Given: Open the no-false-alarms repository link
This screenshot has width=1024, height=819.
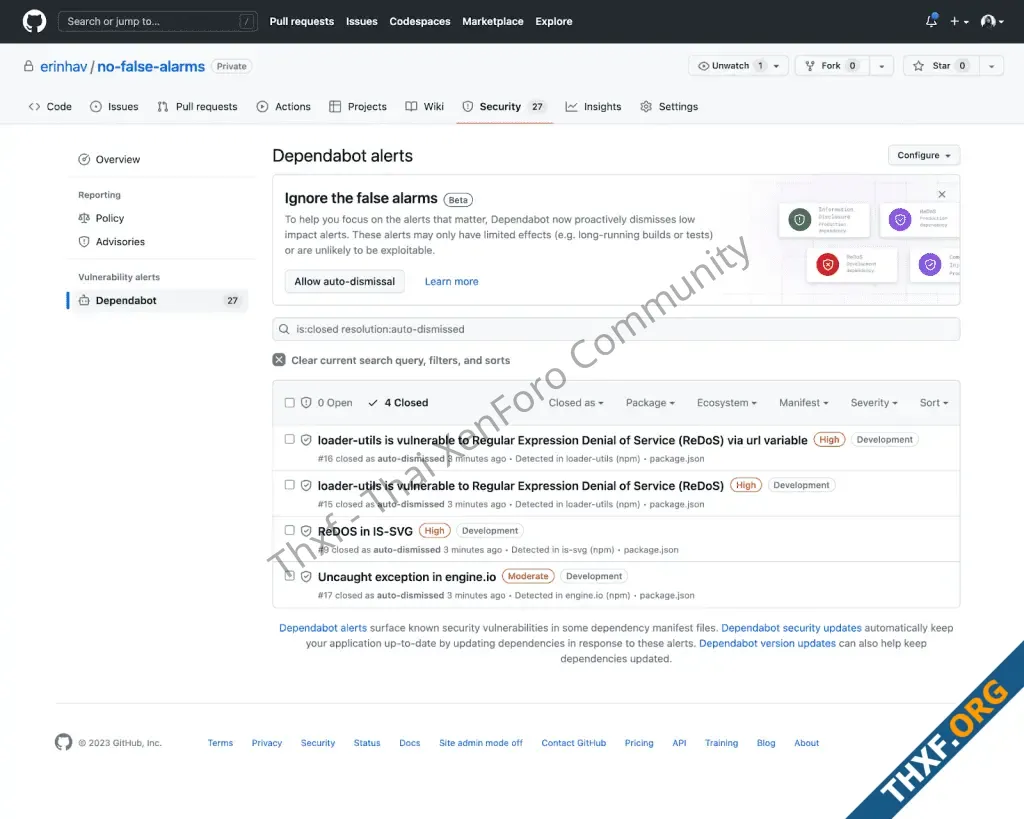Looking at the screenshot, I should (151, 67).
